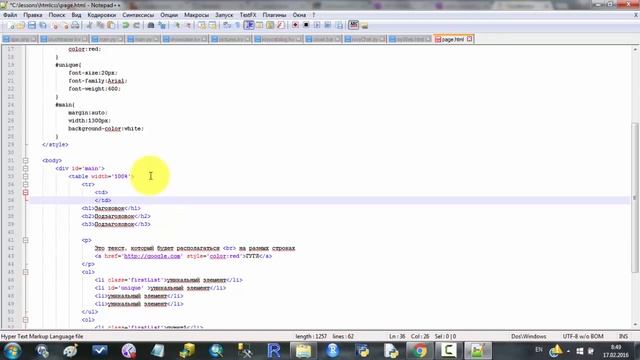
Task: Open the Python icon in taskbar
Action: click(x=362, y=351)
